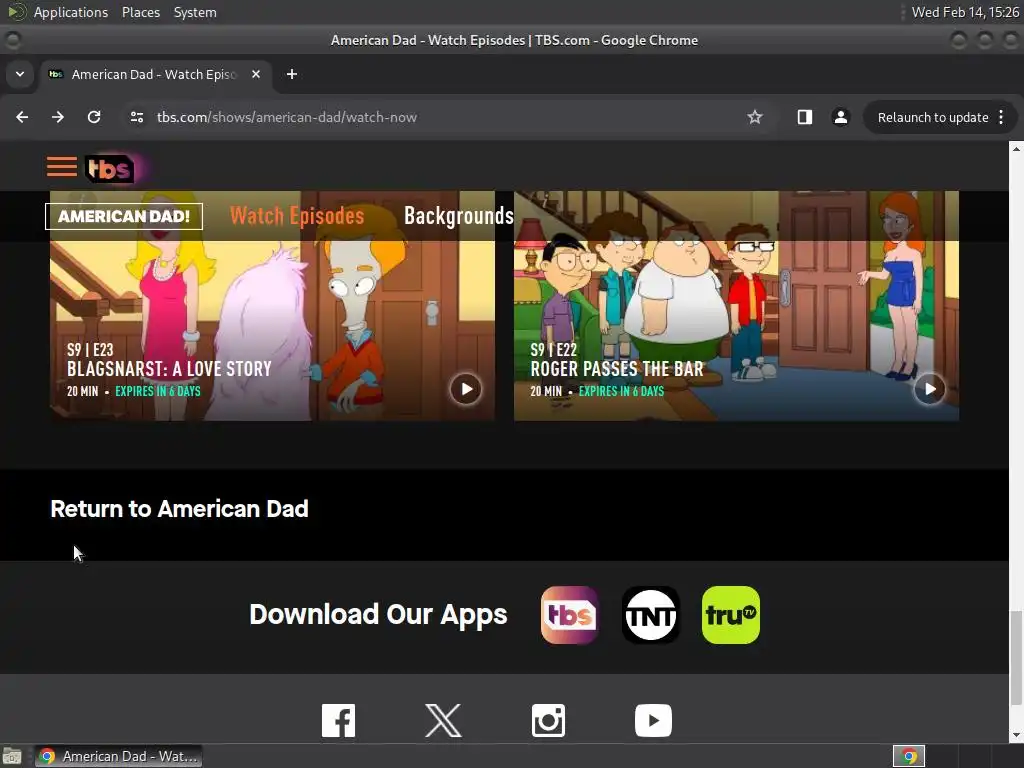Go back to the previous page

22,117
